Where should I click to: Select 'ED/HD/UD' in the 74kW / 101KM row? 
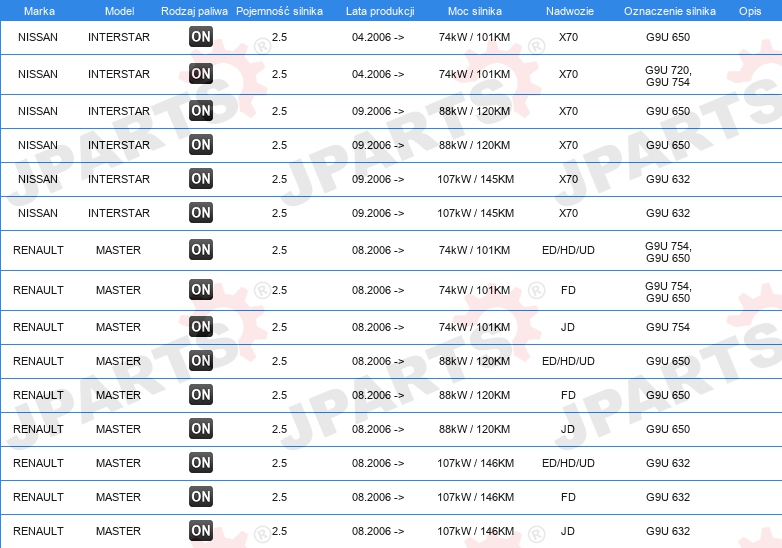pos(568,250)
